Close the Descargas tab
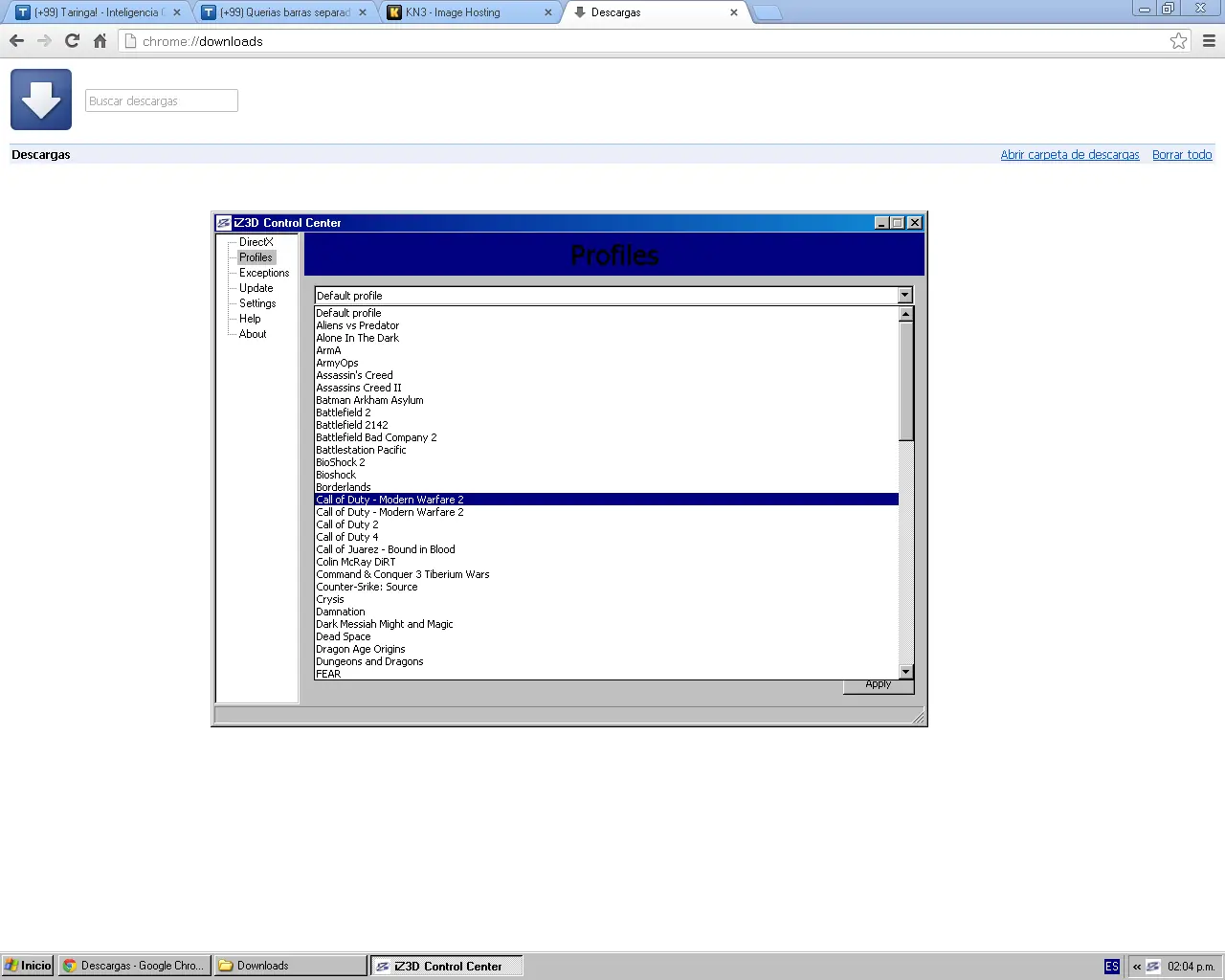The height and width of the screenshot is (980, 1225). coord(734,12)
